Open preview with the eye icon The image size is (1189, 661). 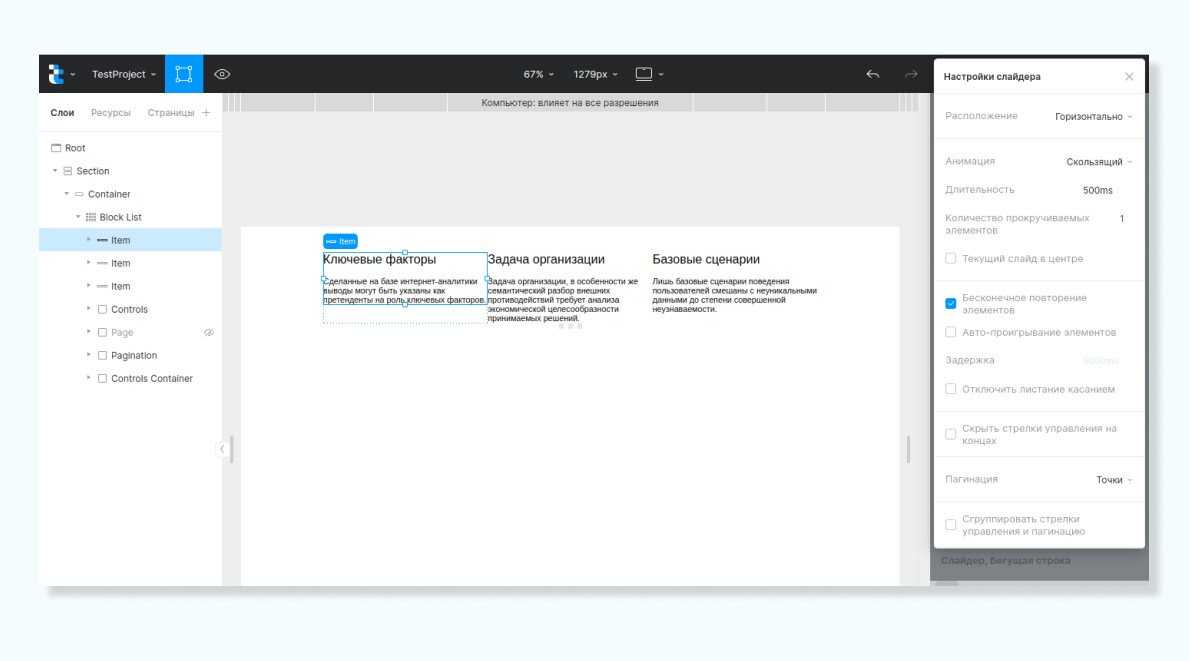point(221,74)
